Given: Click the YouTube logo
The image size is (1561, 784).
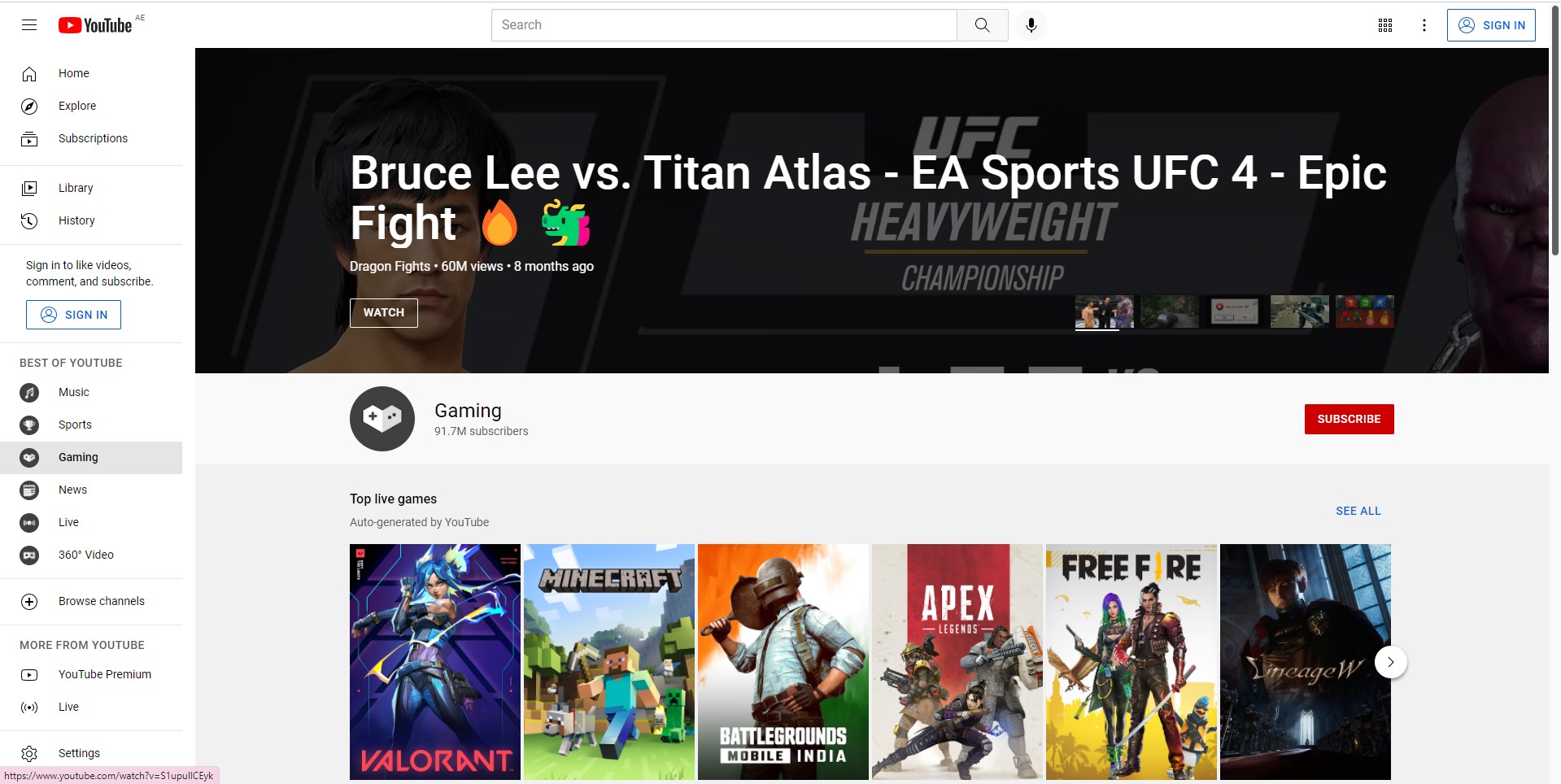Looking at the screenshot, I should coord(95,25).
